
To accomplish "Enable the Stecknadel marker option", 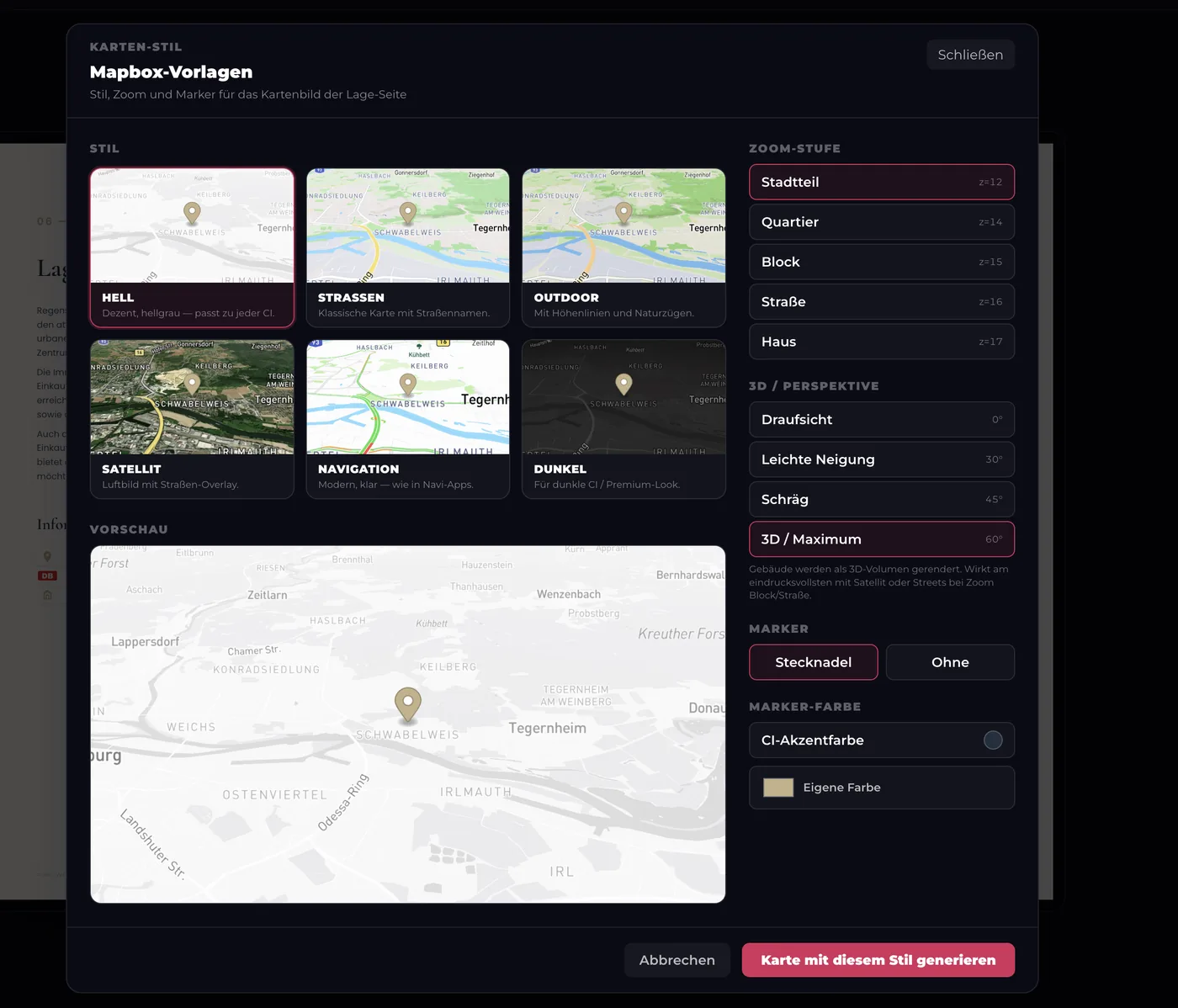I will tap(814, 662).
